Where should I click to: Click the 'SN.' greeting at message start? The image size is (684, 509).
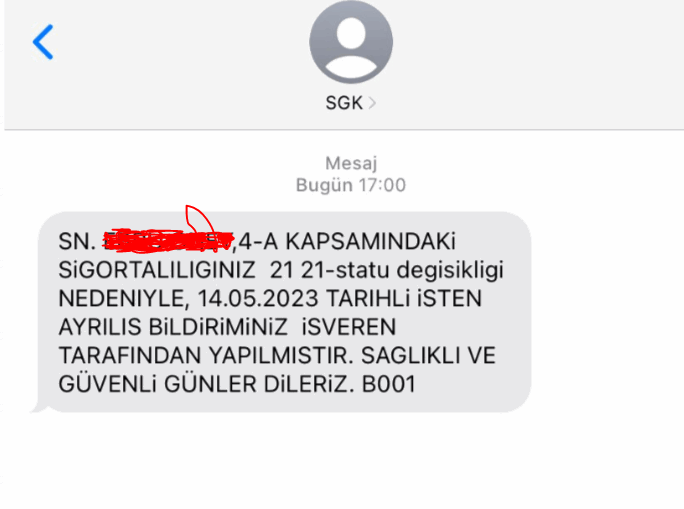click(77, 242)
